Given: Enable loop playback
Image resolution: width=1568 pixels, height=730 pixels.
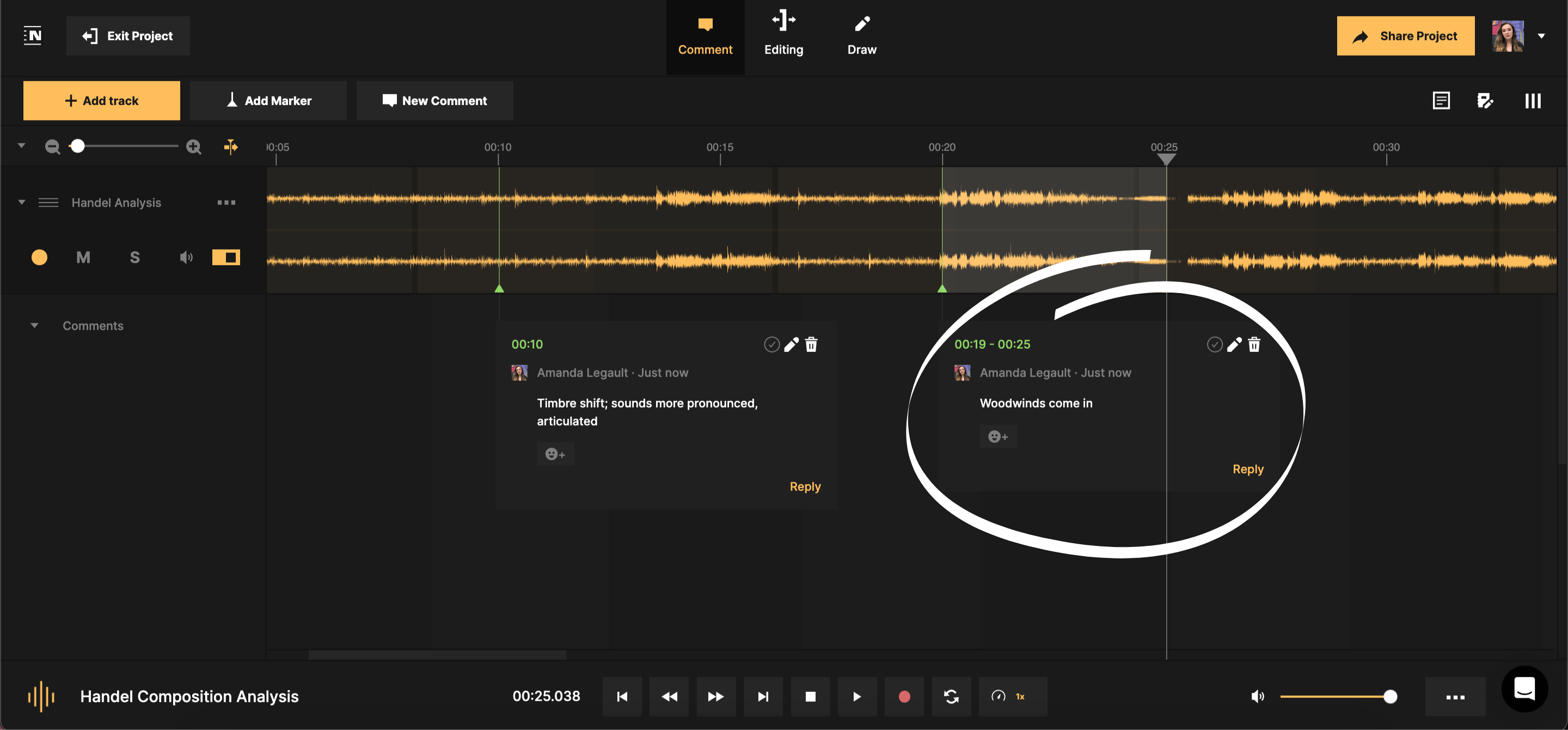Looking at the screenshot, I should click(x=951, y=697).
